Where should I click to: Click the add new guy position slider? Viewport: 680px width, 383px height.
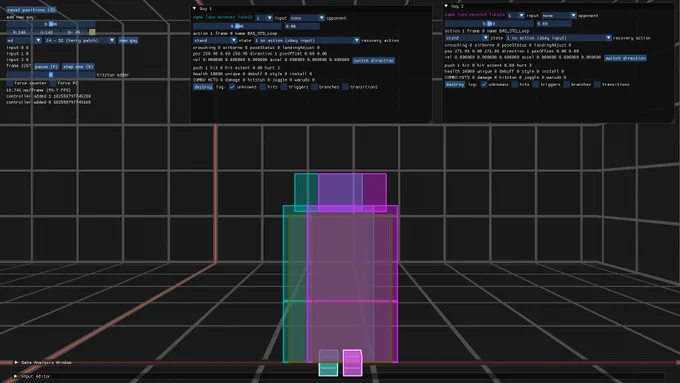[x=51, y=24]
